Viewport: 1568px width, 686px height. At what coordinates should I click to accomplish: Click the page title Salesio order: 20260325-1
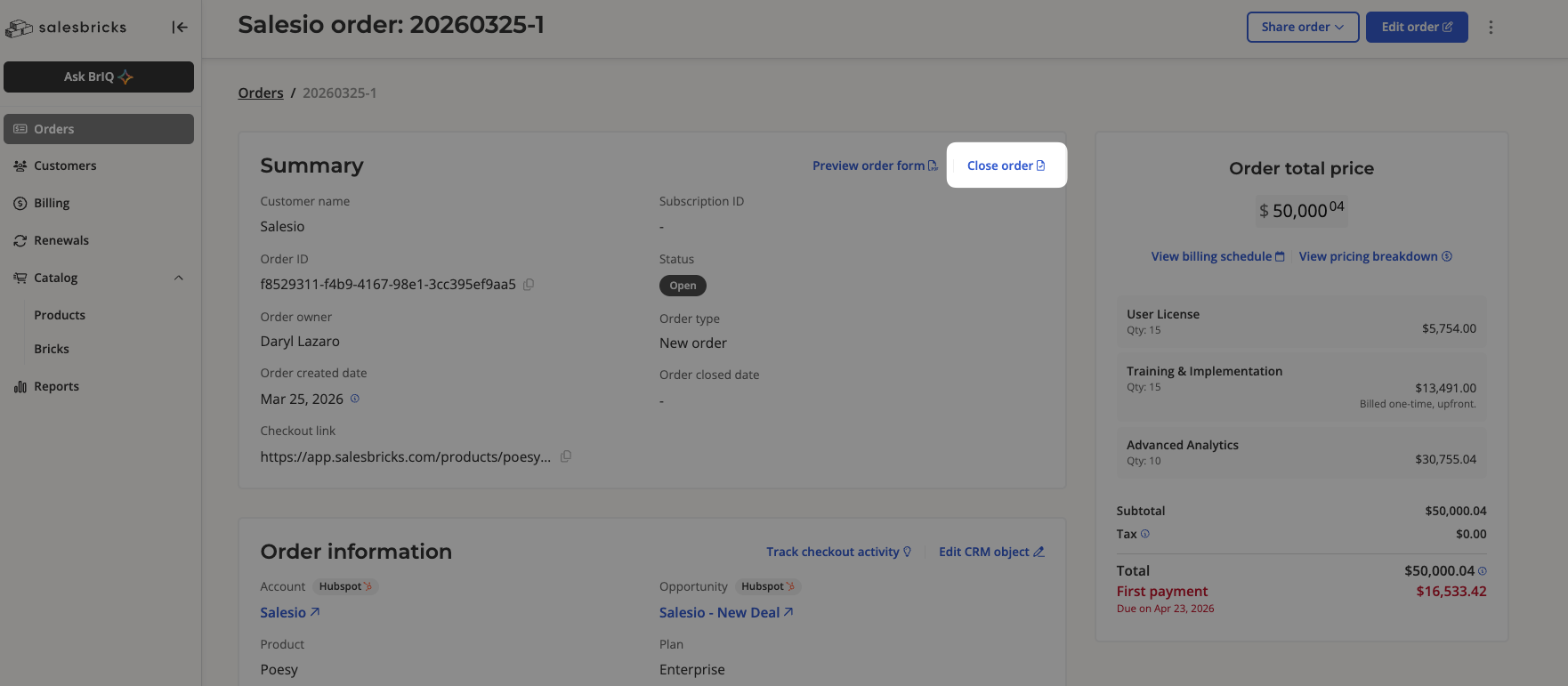coord(392,25)
